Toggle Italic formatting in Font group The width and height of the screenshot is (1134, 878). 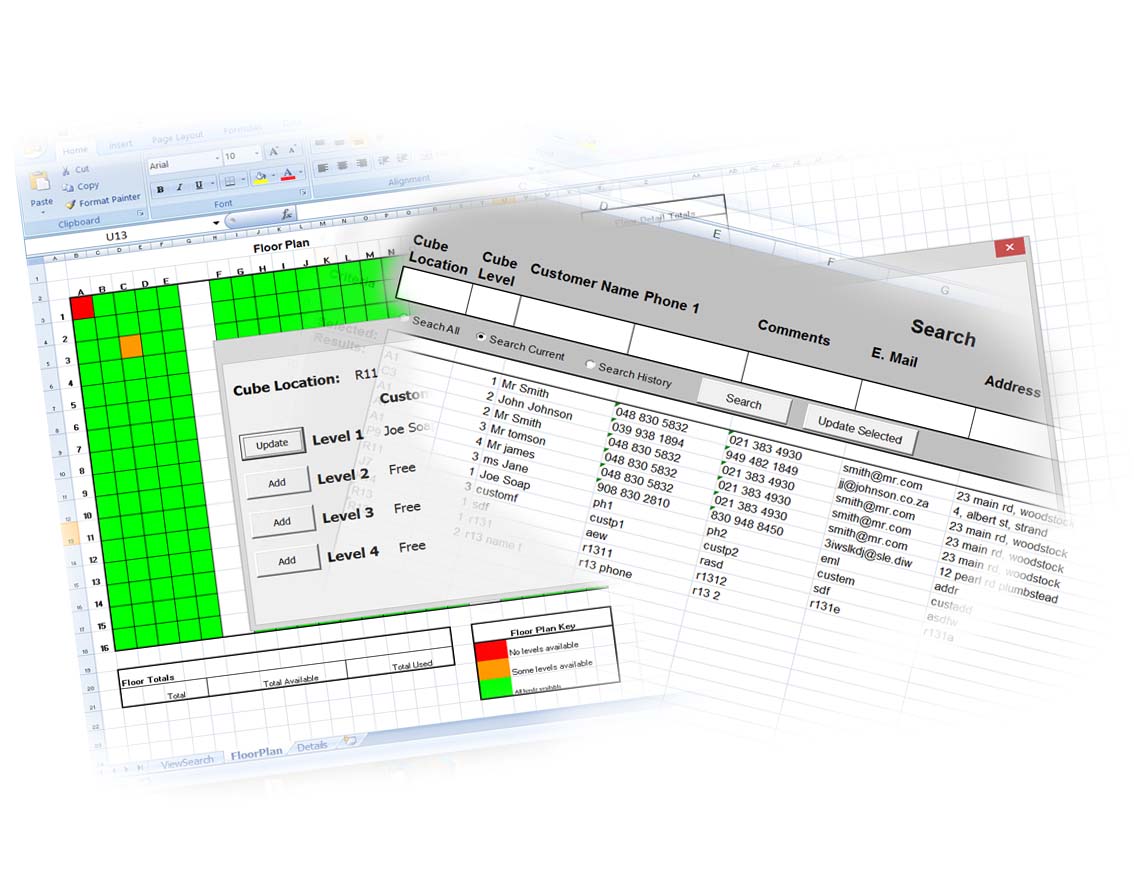(x=180, y=186)
